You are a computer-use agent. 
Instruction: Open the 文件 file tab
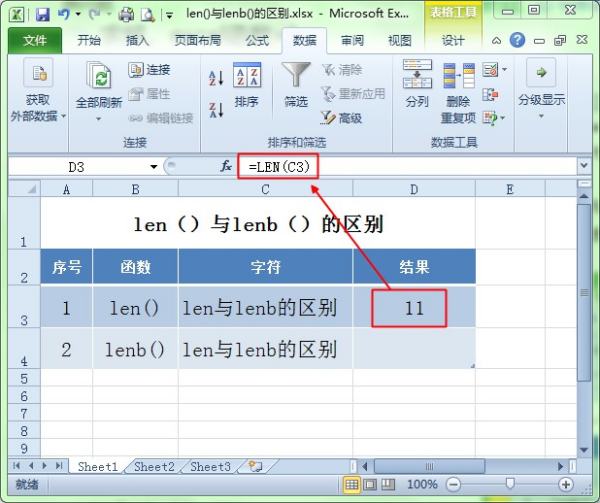tap(34, 40)
